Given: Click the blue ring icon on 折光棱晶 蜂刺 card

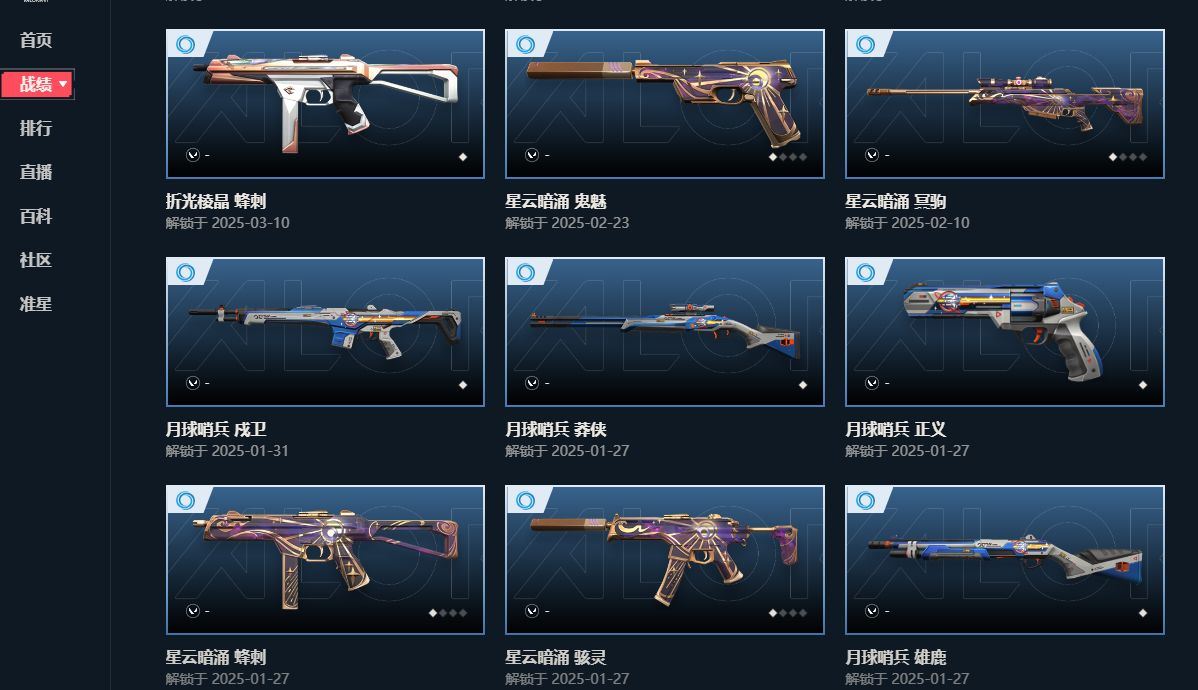Looking at the screenshot, I should pos(186,44).
